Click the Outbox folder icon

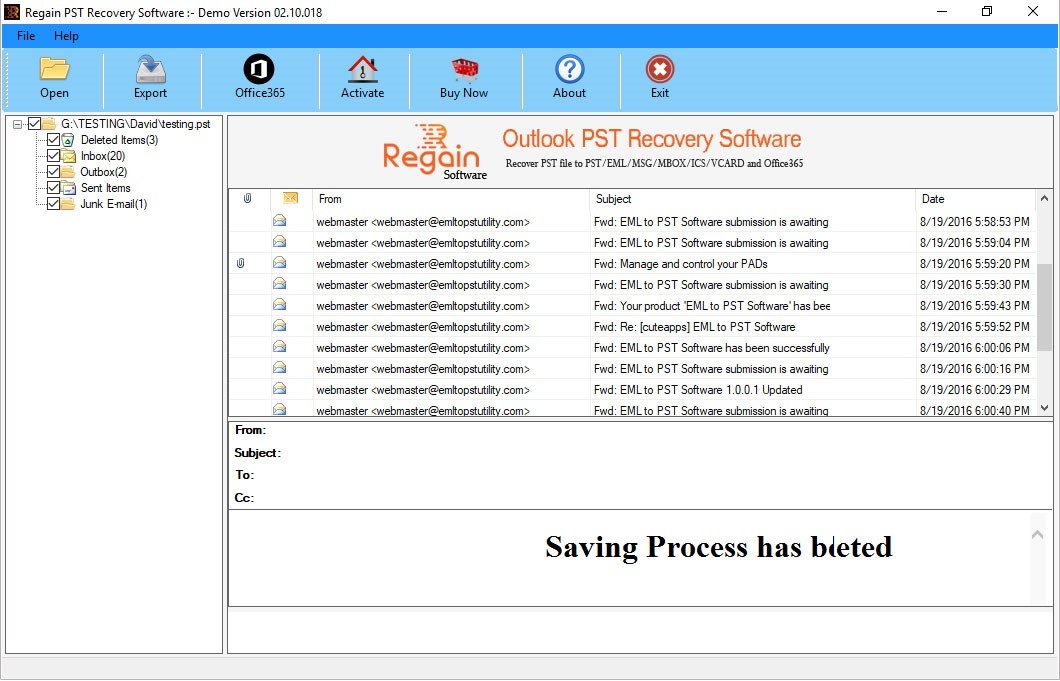68,172
